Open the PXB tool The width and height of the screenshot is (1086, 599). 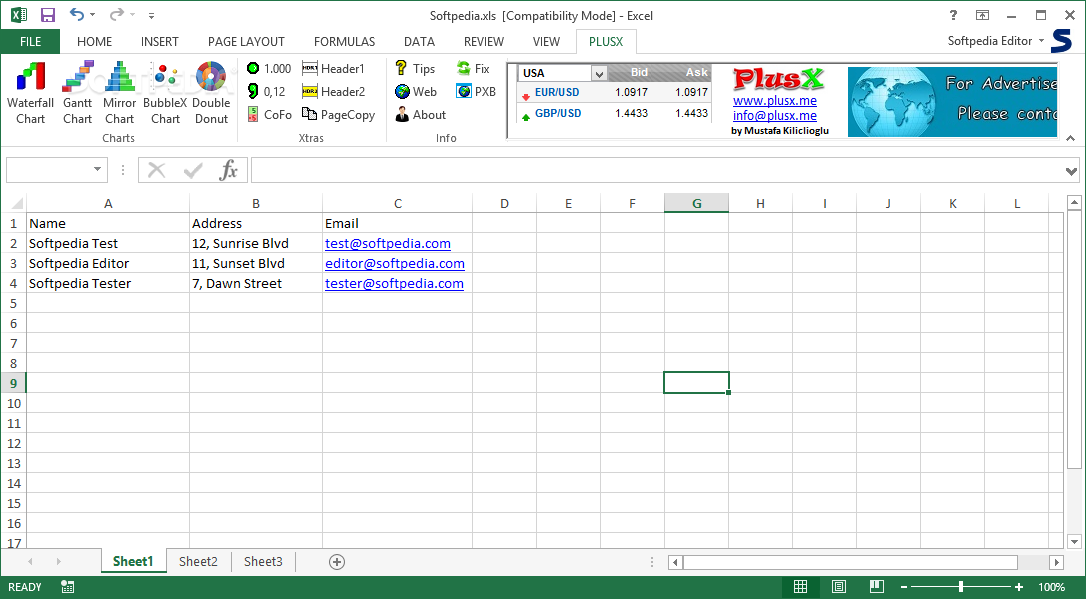coord(476,91)
